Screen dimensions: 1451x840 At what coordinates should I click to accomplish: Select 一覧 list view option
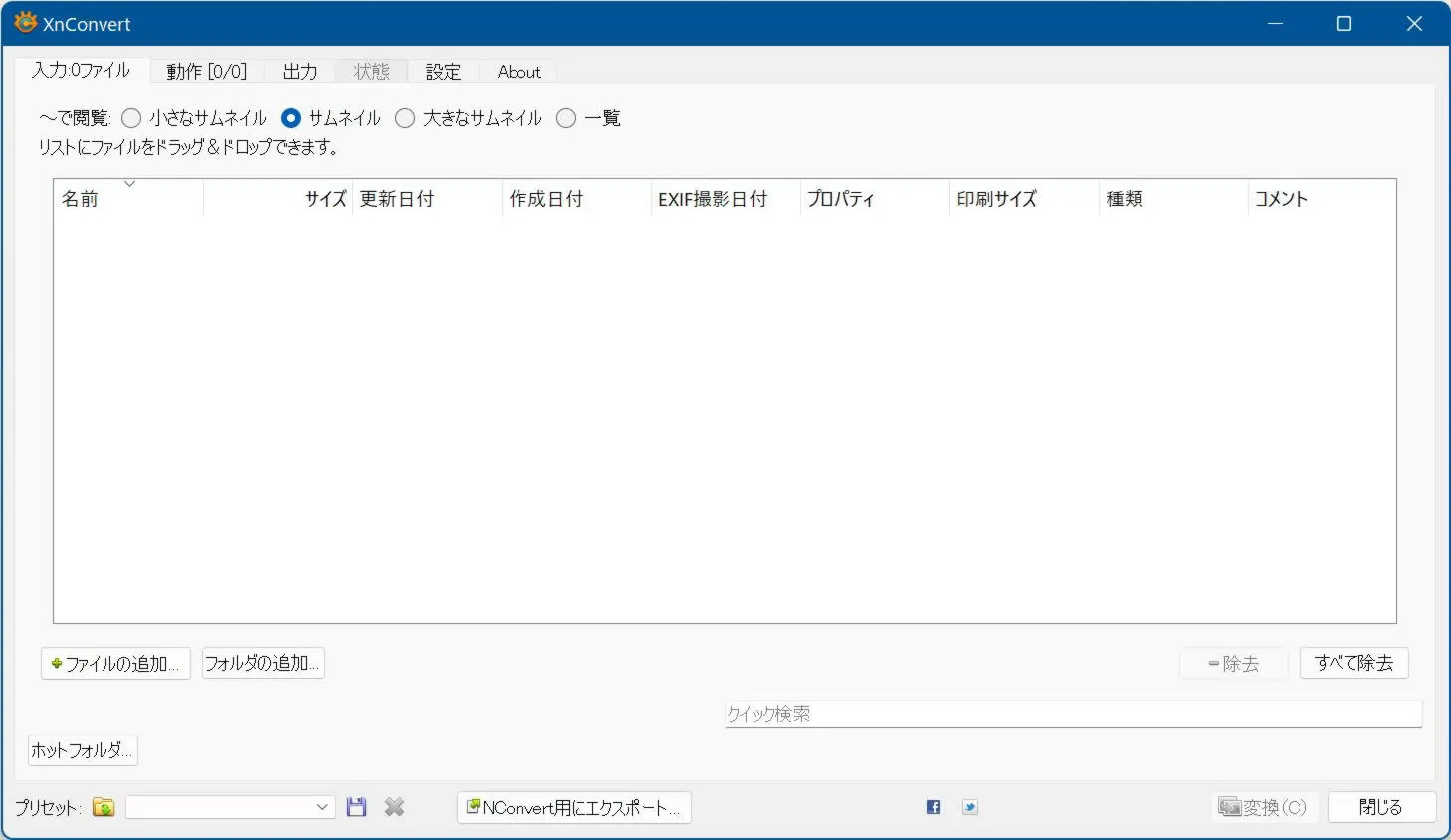point(588,118)
